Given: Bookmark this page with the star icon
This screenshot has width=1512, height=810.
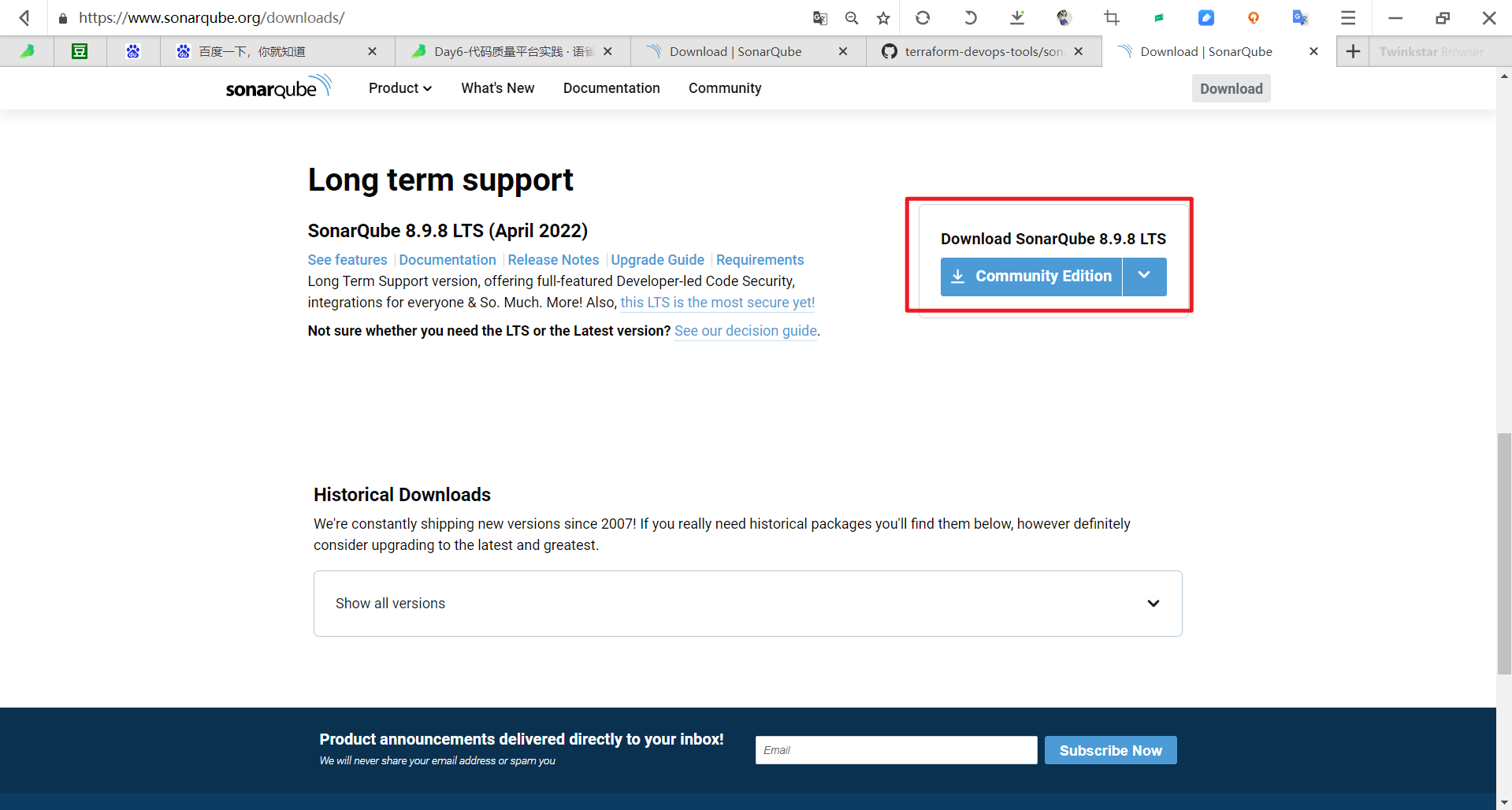Looking at the screenshot, I should coord(883,17).
